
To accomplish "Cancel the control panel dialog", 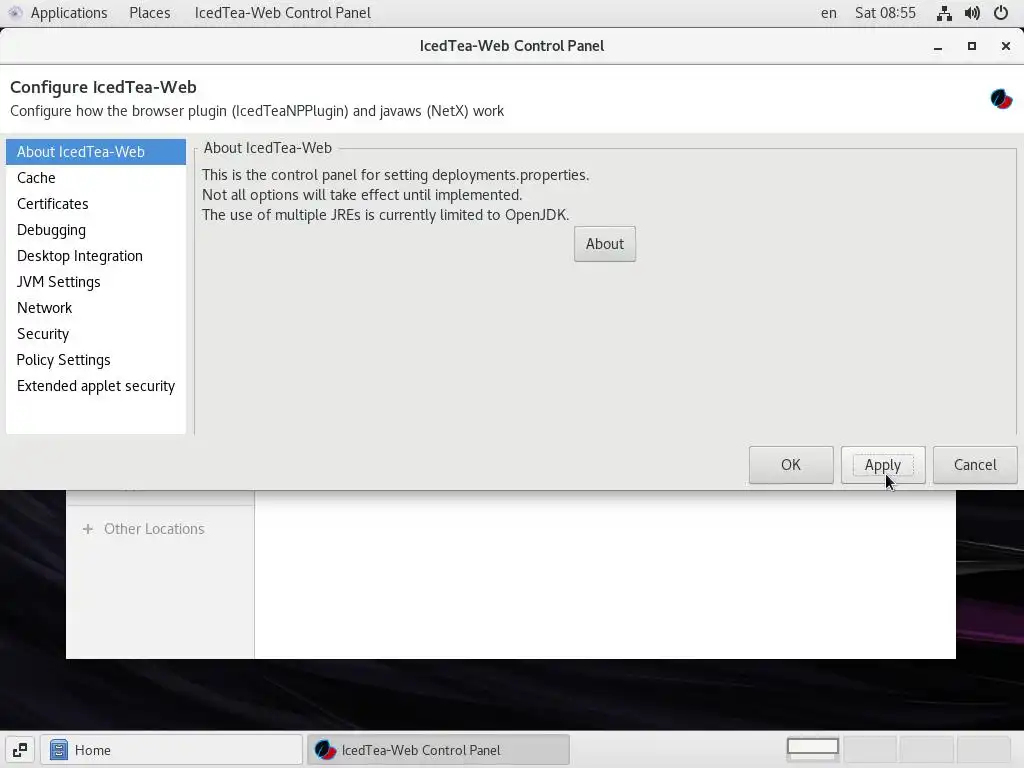I will click(x=975, y=465).
